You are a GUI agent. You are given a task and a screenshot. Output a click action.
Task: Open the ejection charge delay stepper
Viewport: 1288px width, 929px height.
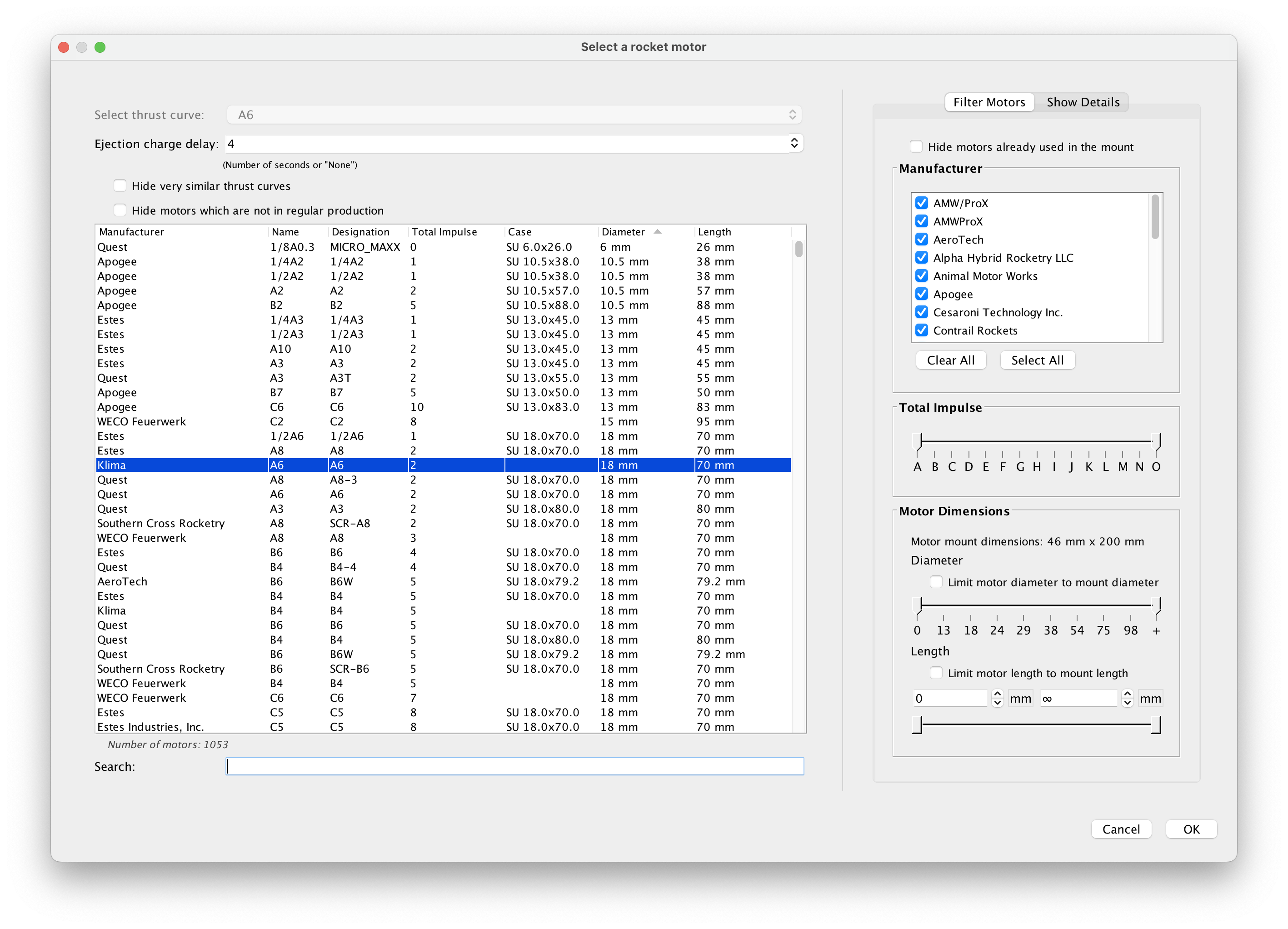tap(794, 143)
